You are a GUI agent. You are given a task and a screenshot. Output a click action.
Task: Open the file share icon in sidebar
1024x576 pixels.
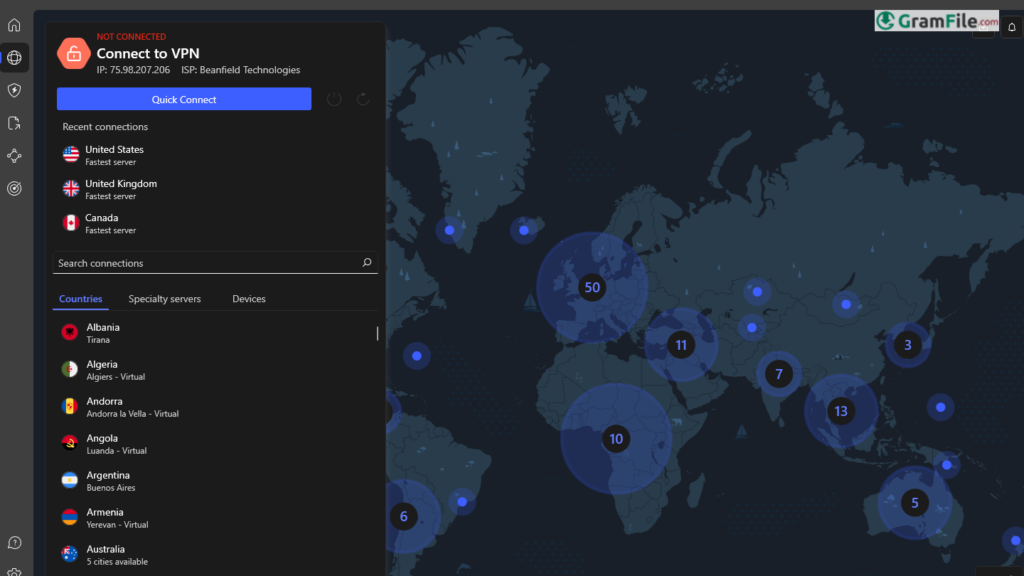(x=14, y=123)
